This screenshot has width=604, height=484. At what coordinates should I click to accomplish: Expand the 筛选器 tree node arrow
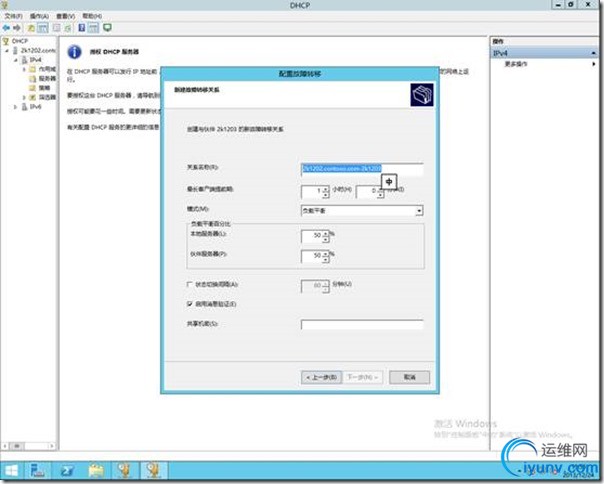point(24,97)
